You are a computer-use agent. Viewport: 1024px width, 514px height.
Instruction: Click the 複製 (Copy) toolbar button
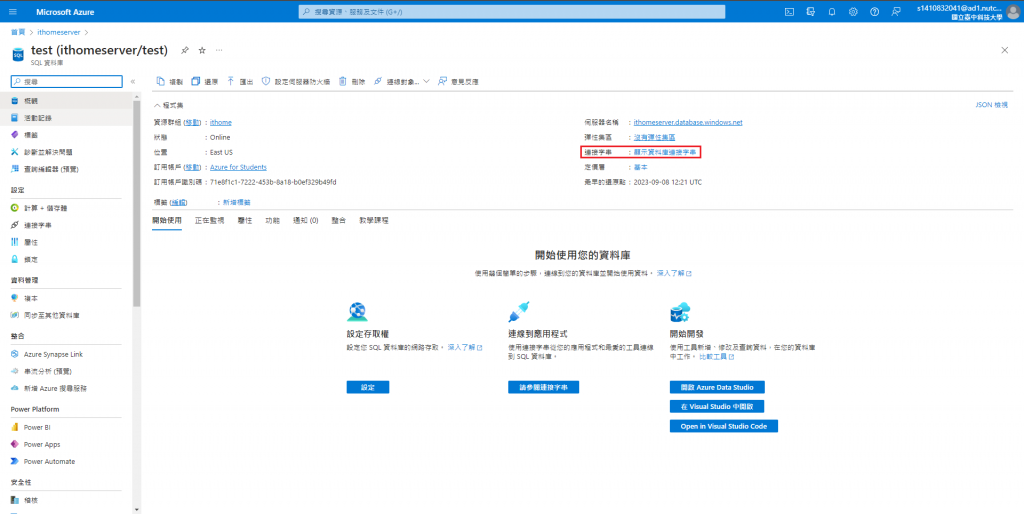[x=170, y=82]
